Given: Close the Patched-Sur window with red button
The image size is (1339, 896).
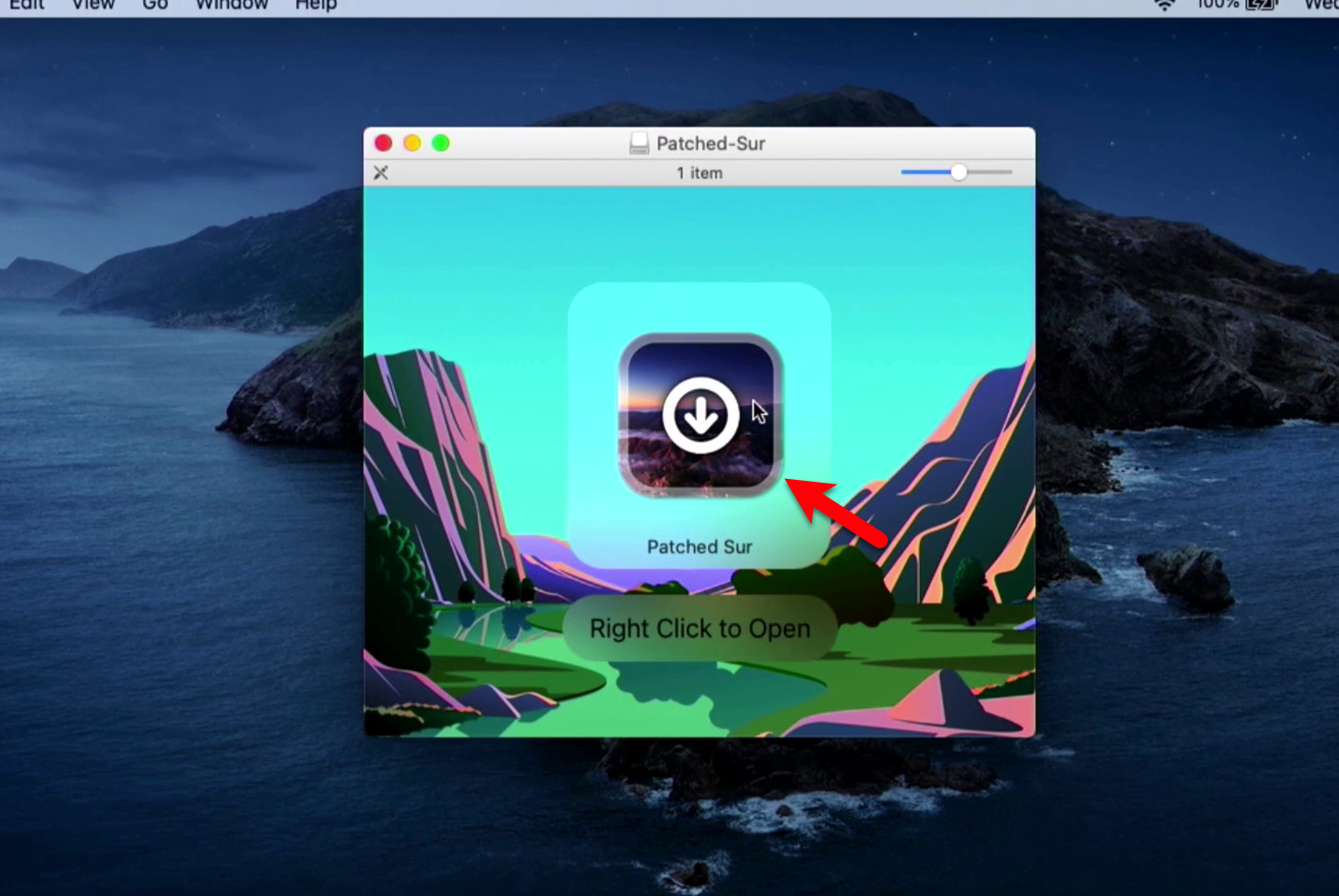Looking at the screenshot, I should (x=383, y=142).
